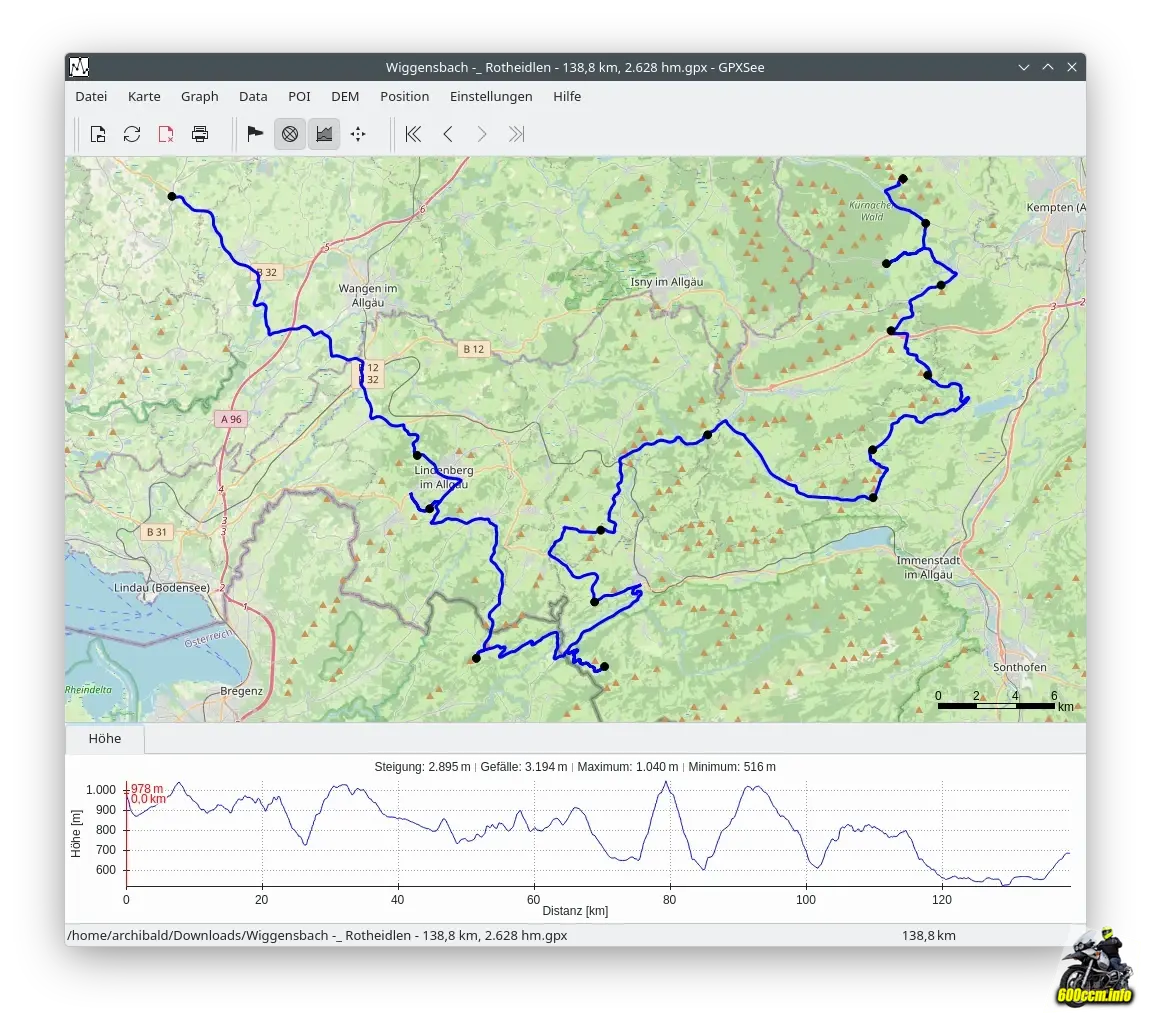Image resolution: width=1151 pixels, height=1023 pixels.
Task: Jump to first file with double-left arrow
Action: (413, 134)
